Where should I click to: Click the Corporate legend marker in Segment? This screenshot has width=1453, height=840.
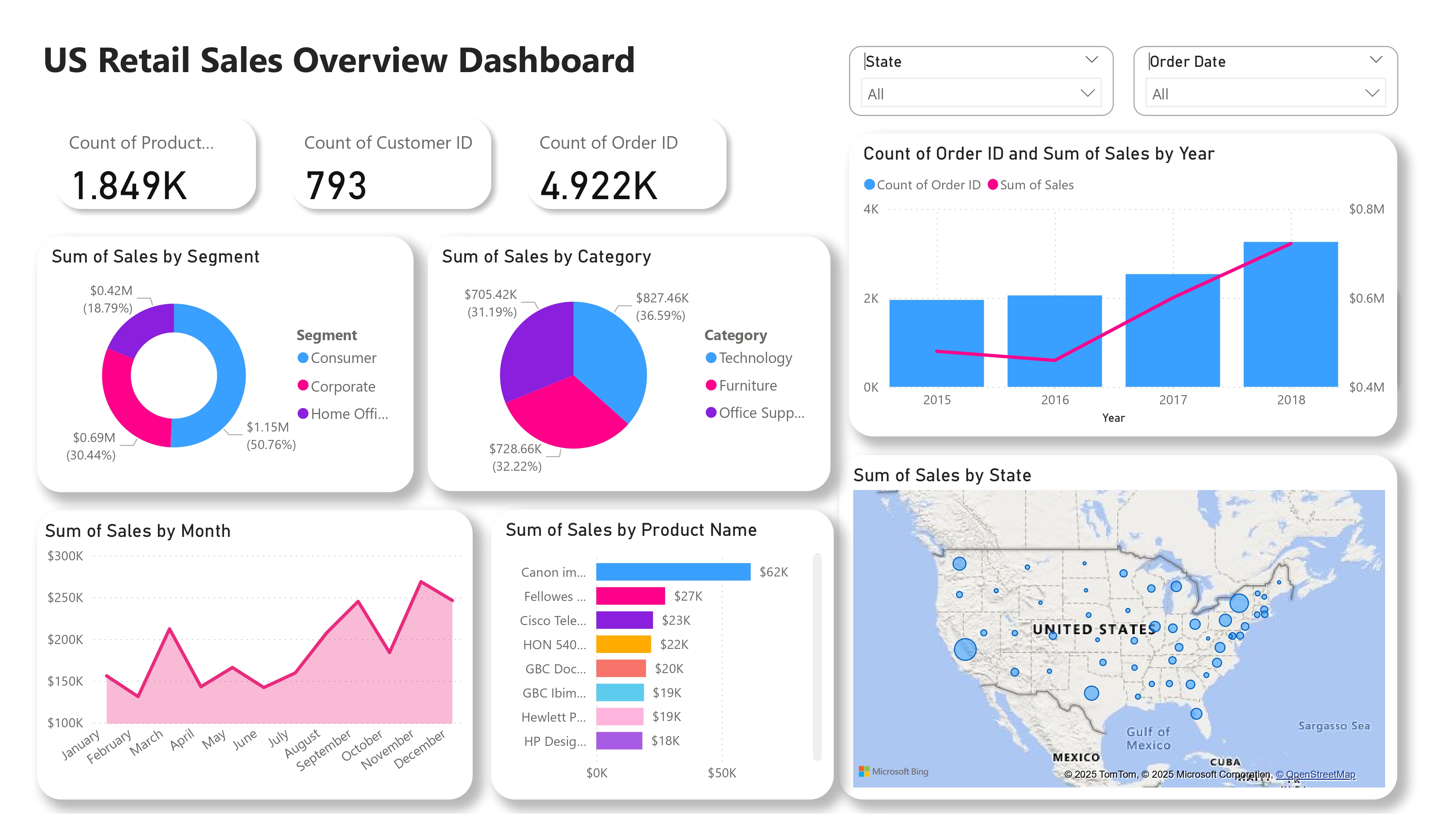coord(303,385)
